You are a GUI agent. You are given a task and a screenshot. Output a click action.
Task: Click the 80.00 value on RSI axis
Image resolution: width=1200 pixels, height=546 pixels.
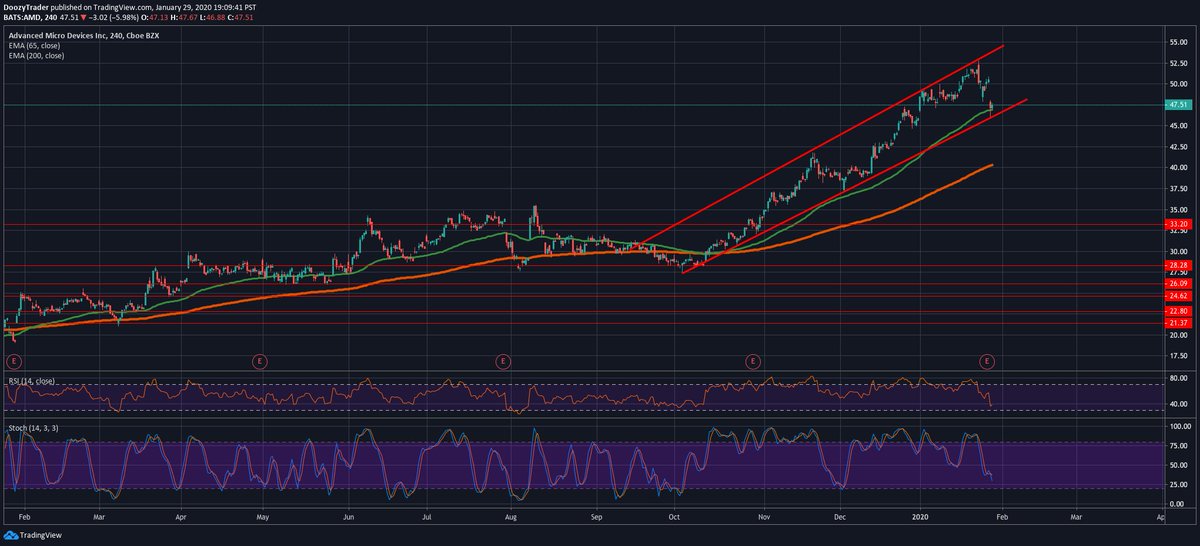[1177, 378]
